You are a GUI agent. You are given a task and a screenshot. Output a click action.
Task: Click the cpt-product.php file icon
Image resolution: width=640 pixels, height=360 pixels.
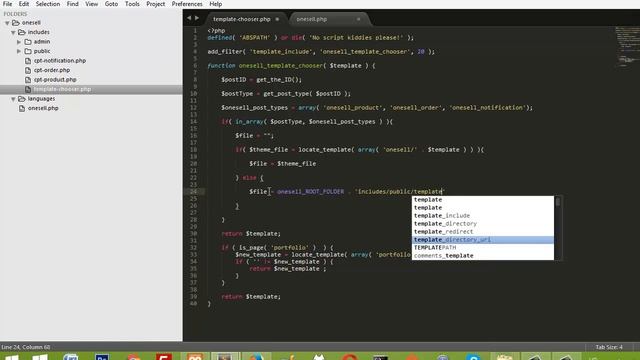coord(28,80)
